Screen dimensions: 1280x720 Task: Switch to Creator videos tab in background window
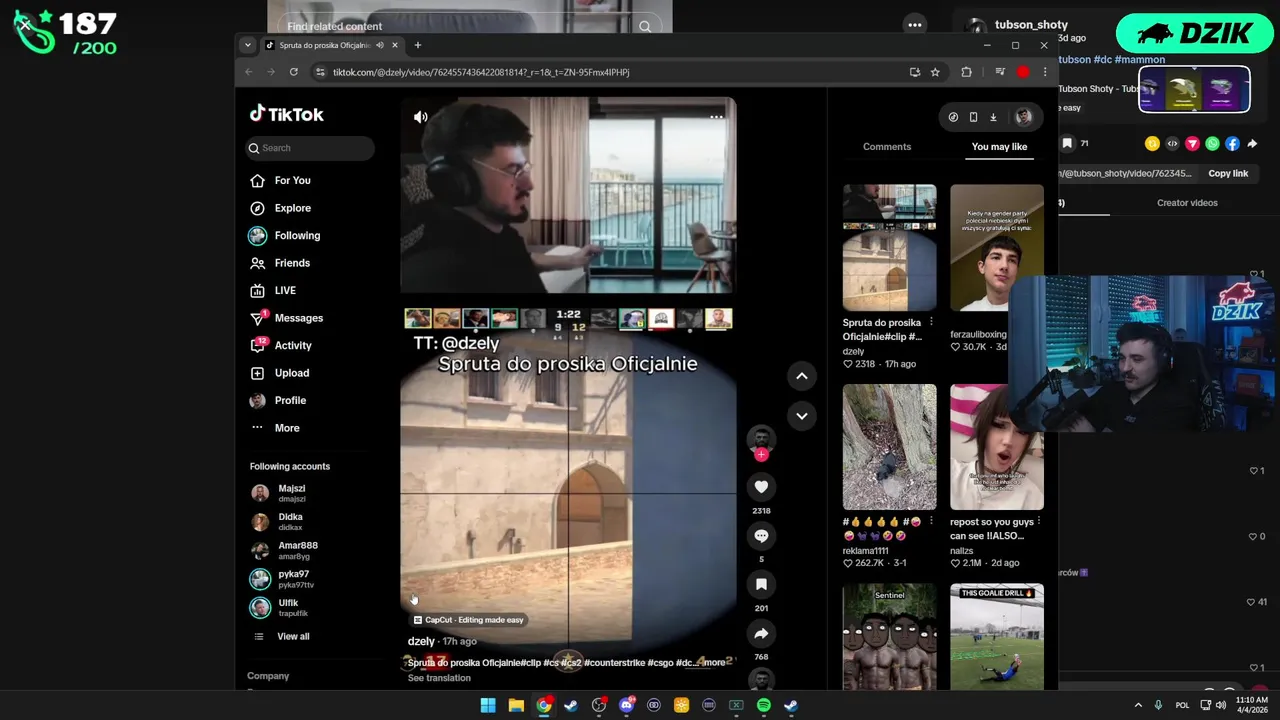1187,203
